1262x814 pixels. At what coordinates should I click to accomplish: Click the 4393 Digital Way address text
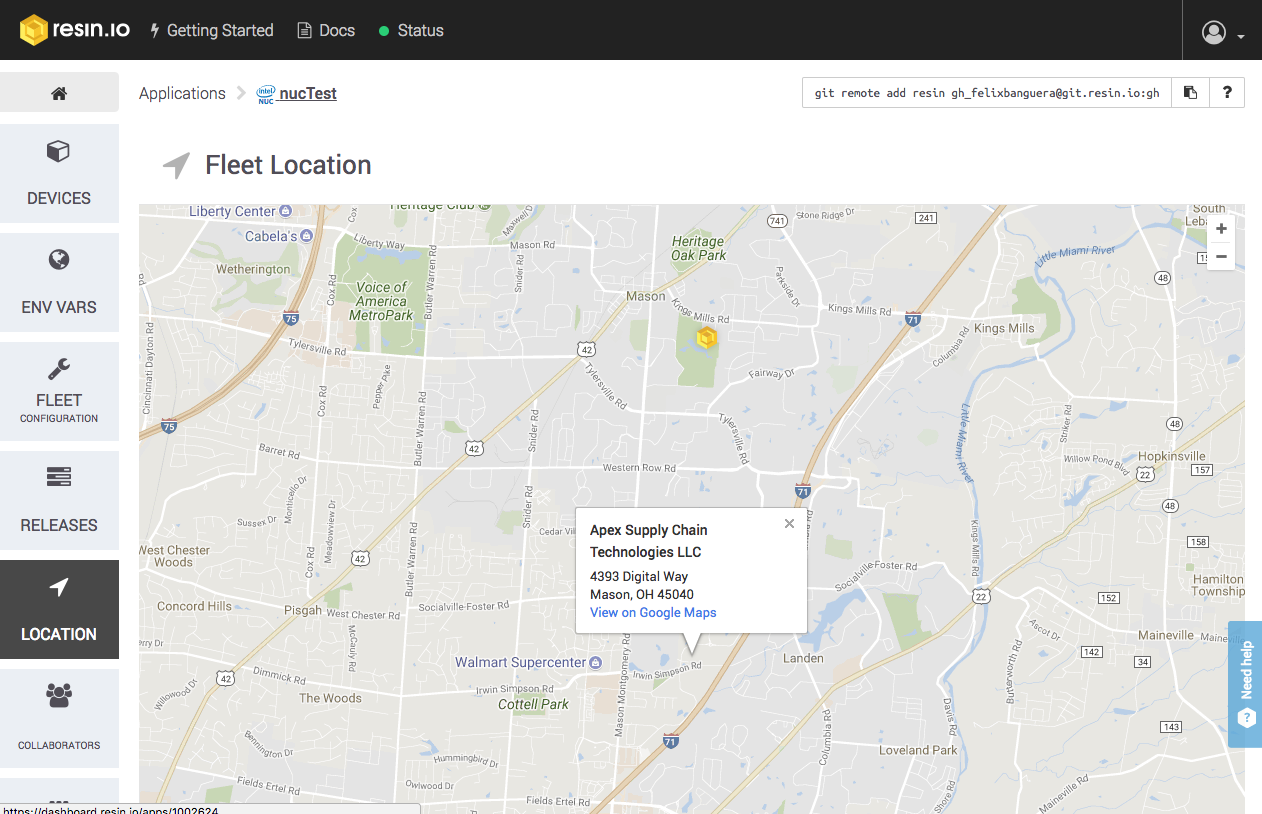639,577
